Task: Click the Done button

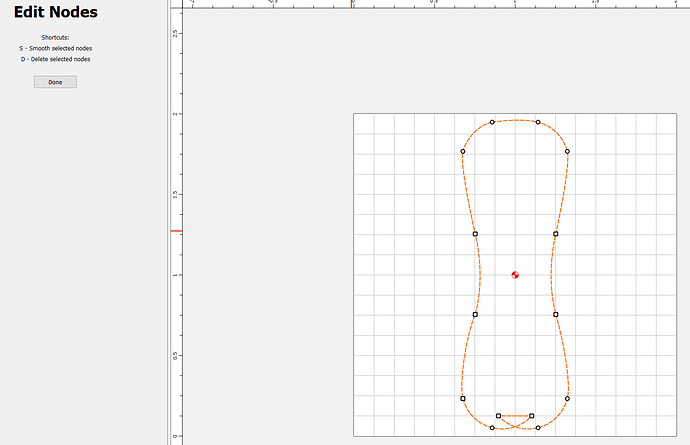Action: point(55,82)
